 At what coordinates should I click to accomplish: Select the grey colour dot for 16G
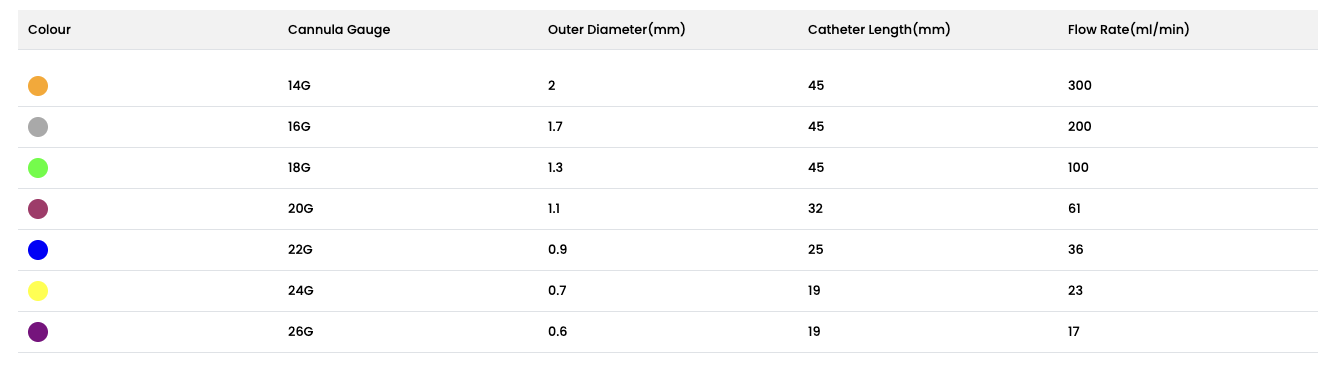(38, 127)
